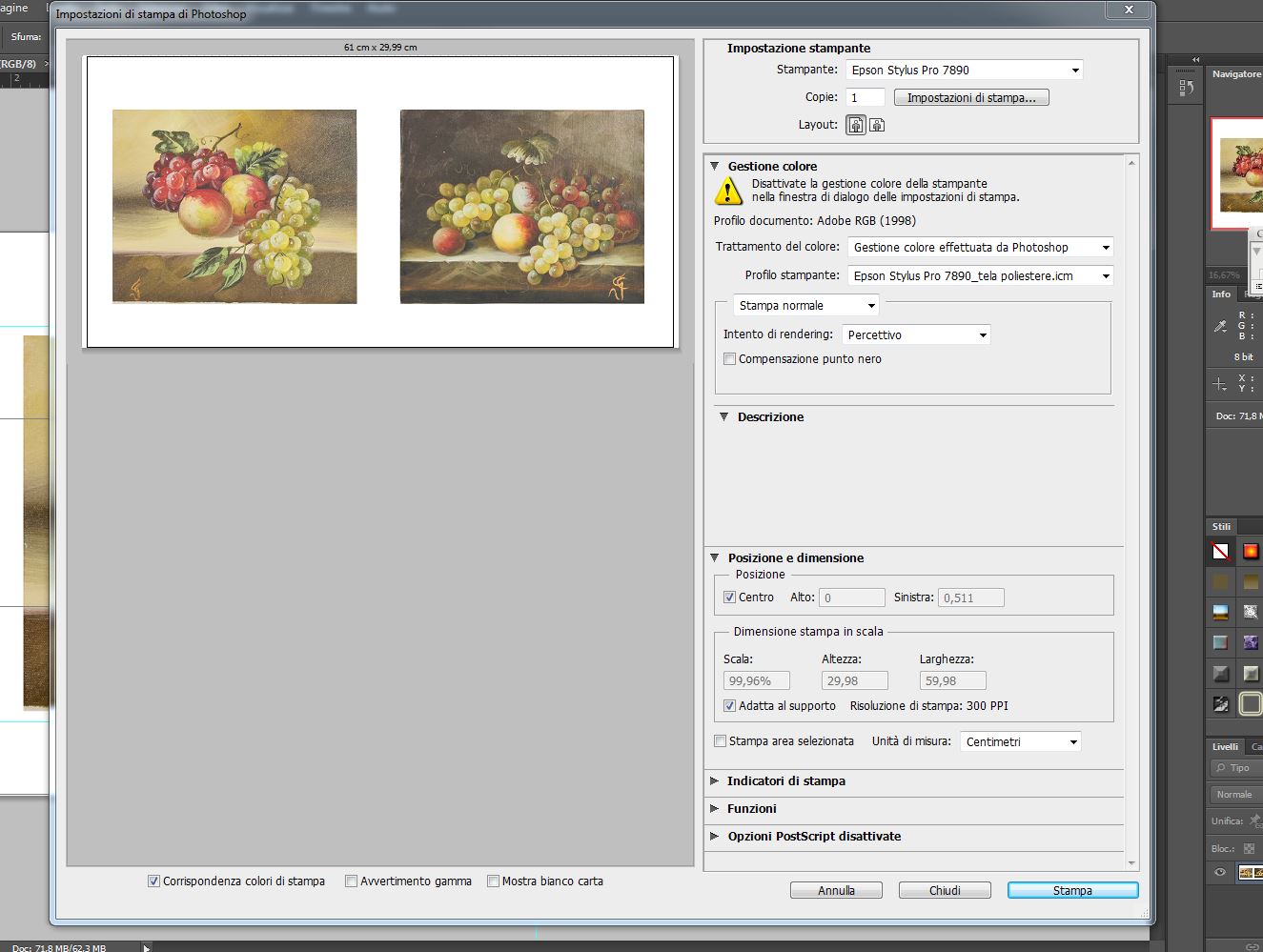This screenshot has height=952, width=1263.
Task: Open Trattamento del colore dropdown
Action: click(981, 248)
